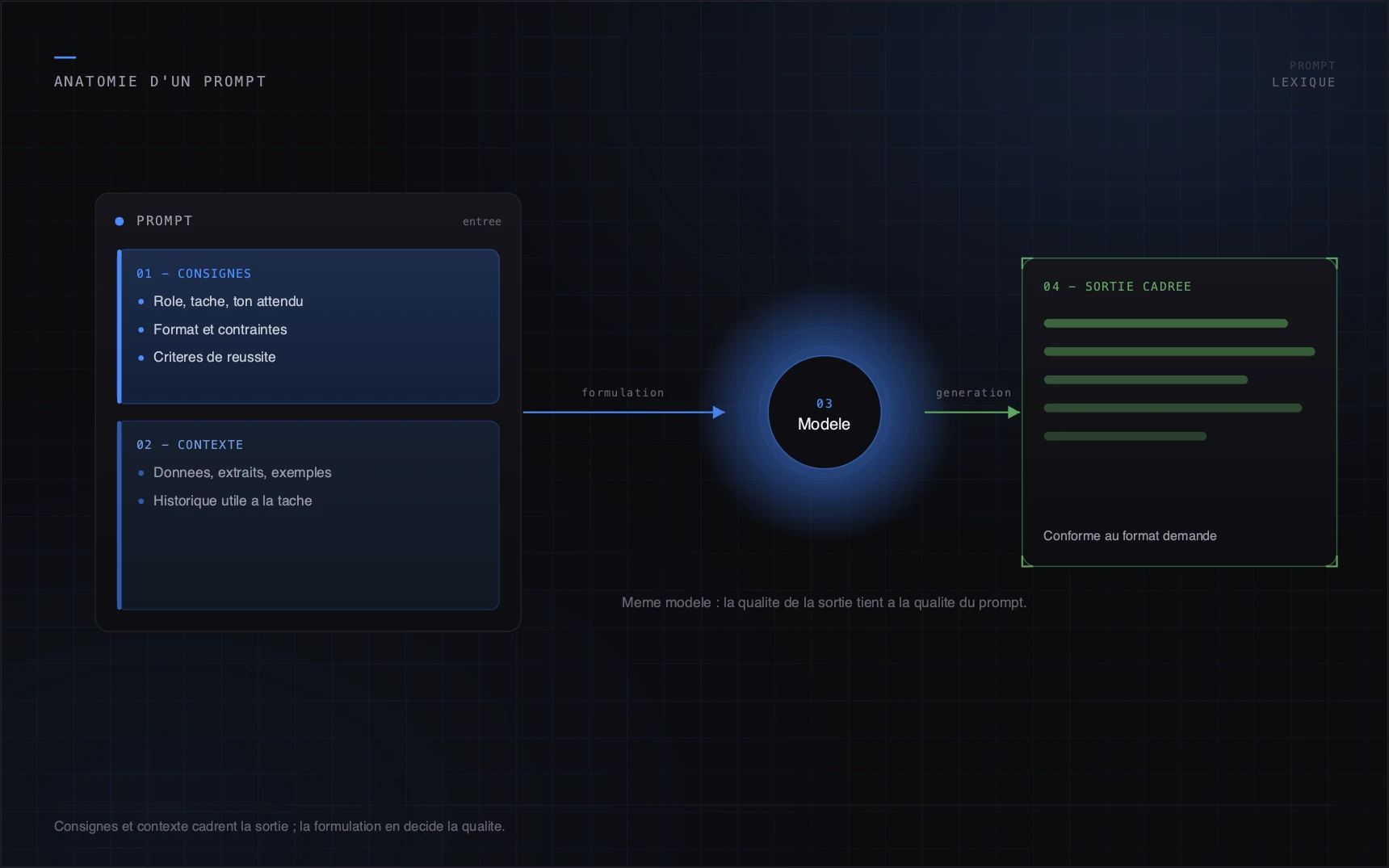This screenshot has height=868, width=1389.
Task: Click the blue dot beside PROMPT header
Action: (x=120, y=221)
